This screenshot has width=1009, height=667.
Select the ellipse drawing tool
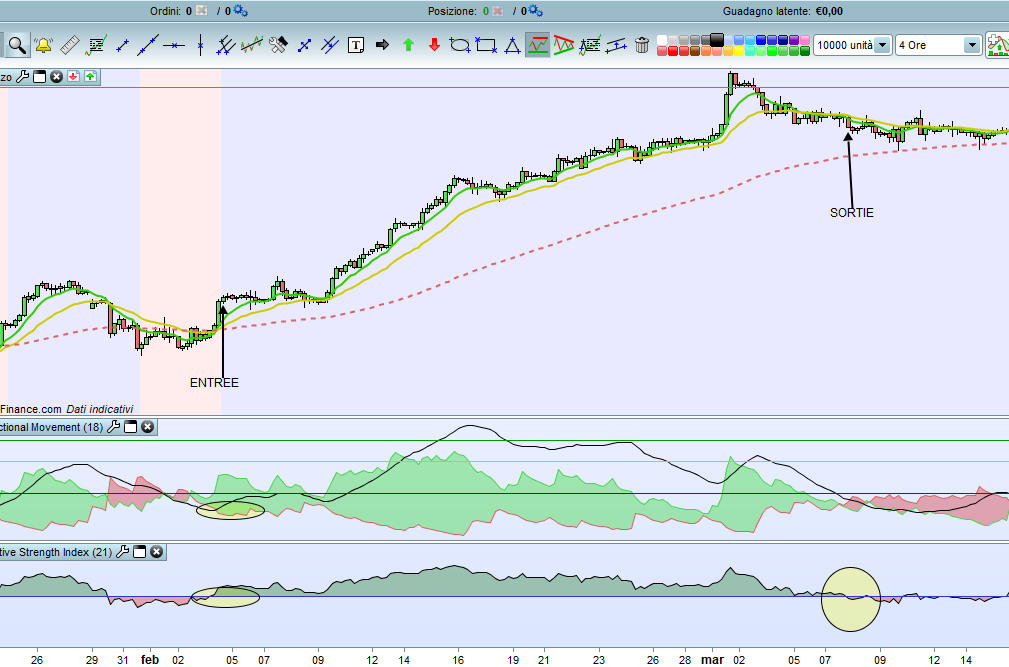[x=459, y=45]
